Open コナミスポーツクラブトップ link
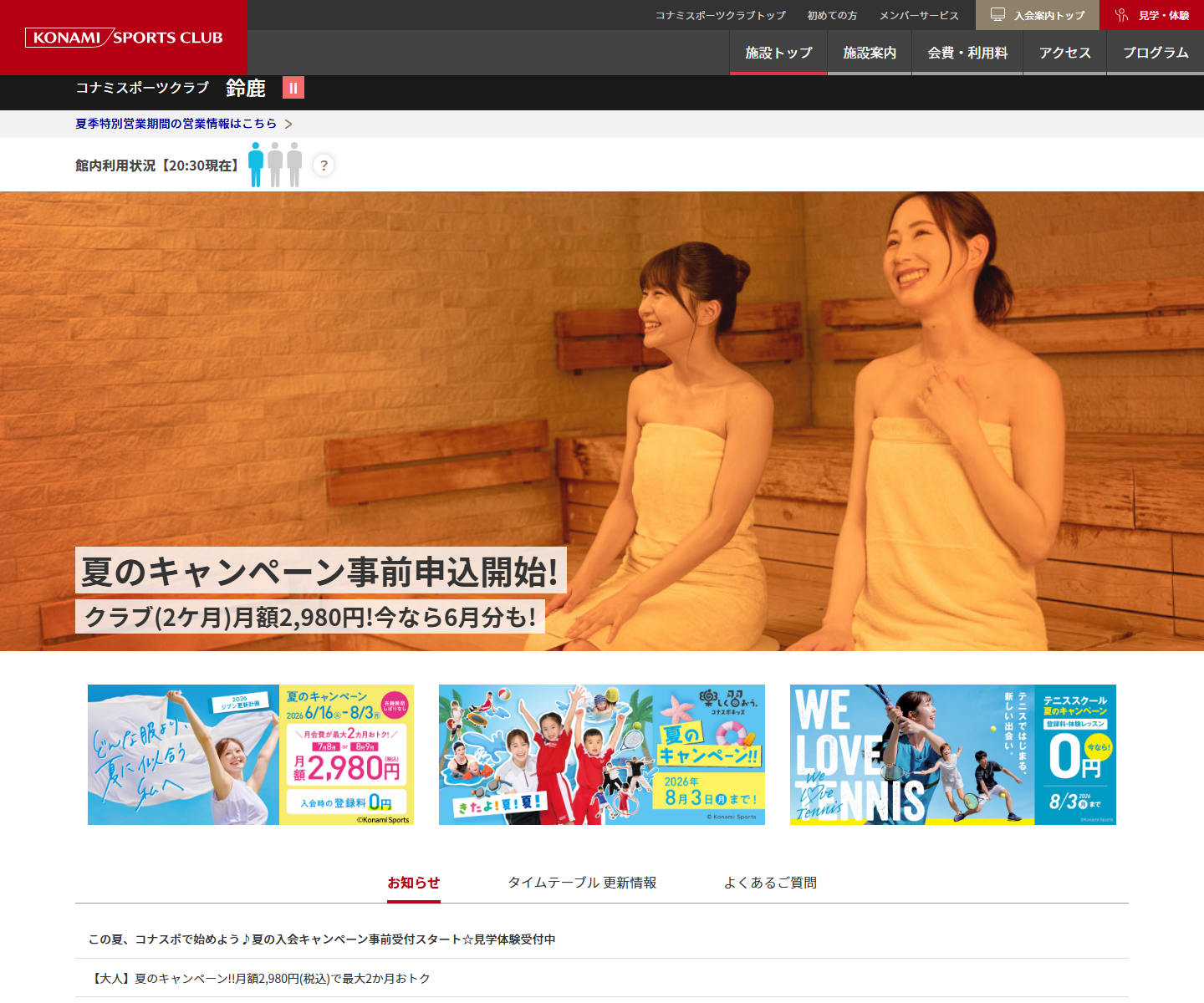 (x=720, y=15)
